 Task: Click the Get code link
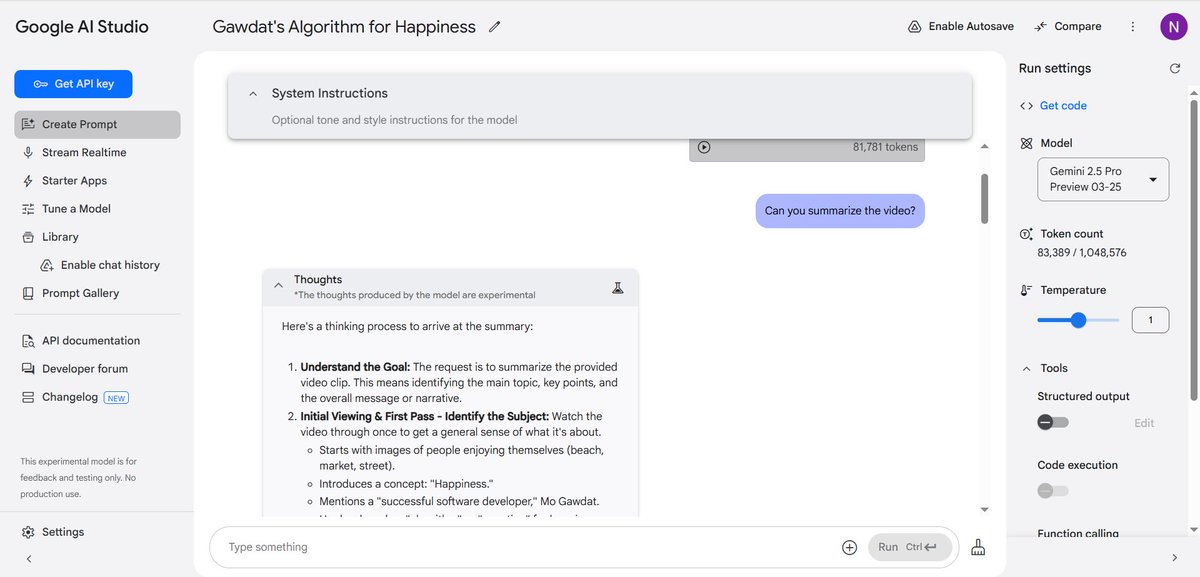click(1063, 106)
